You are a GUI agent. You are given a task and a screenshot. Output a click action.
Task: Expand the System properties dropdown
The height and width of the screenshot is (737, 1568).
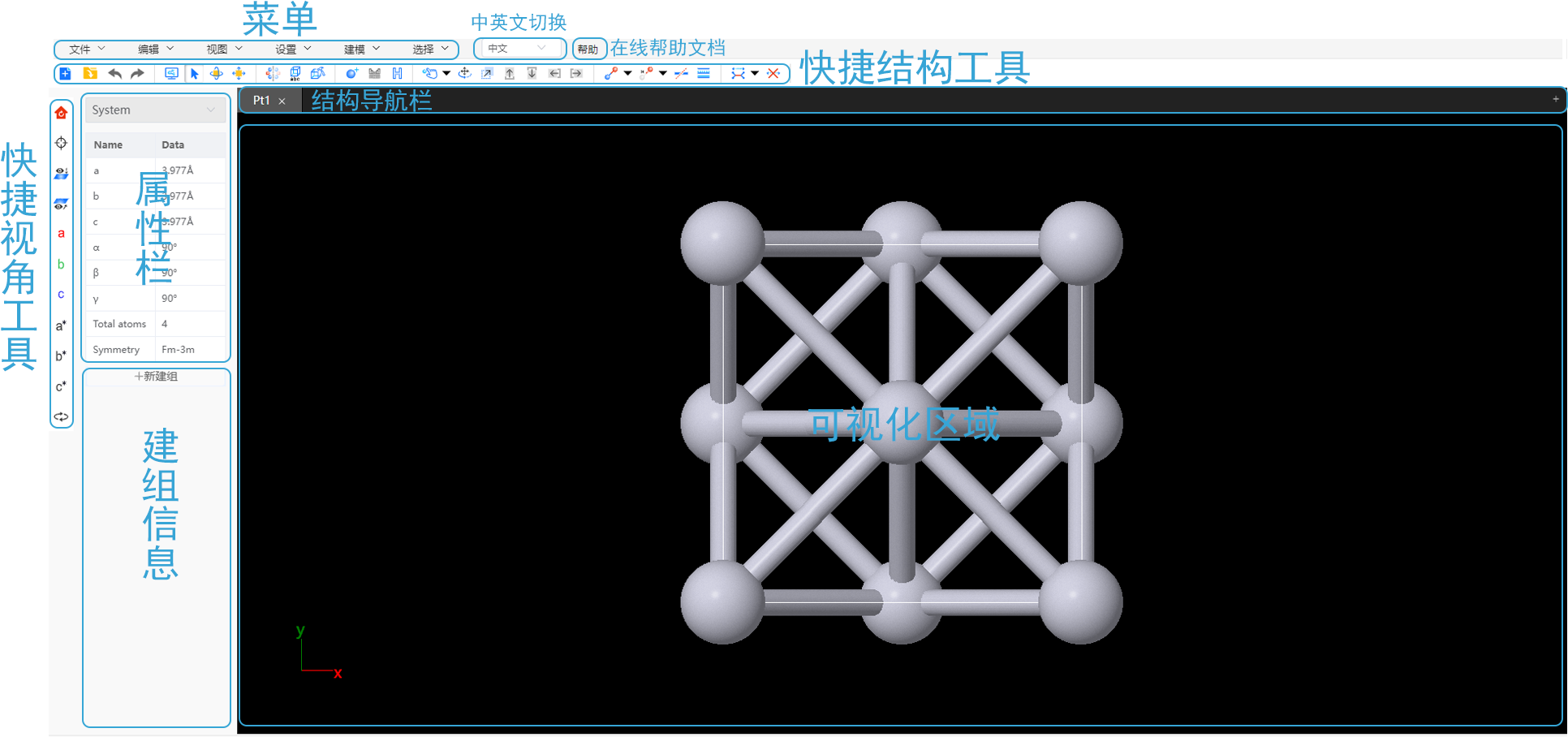(155, 110)
